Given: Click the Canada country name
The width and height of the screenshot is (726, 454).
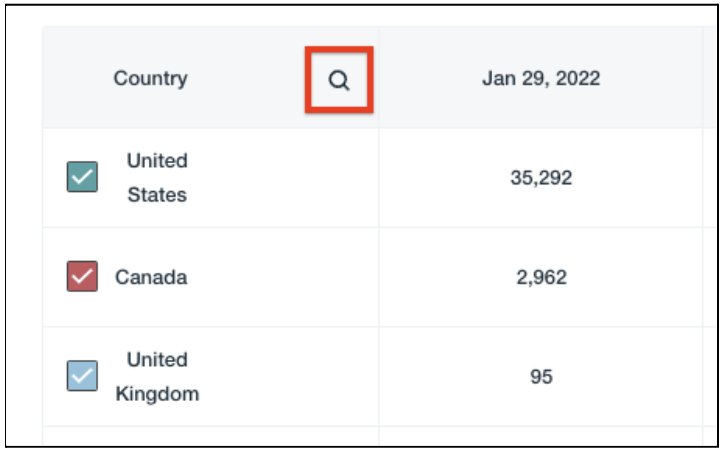Looking at the screenshot, I should 151,277.
